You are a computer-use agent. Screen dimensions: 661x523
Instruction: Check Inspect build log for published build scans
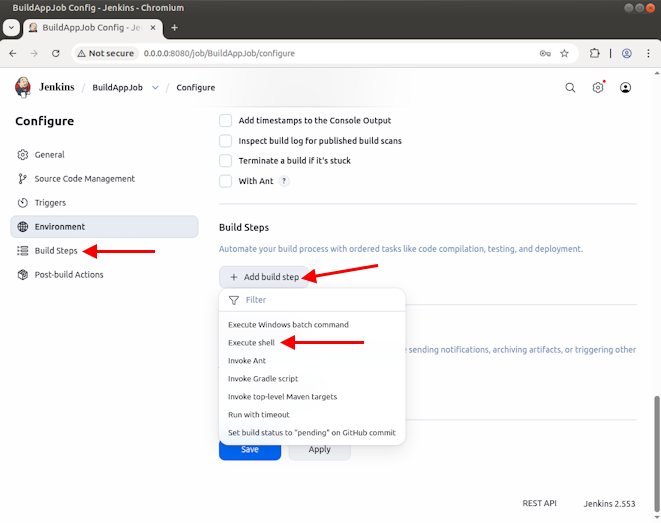226,141
